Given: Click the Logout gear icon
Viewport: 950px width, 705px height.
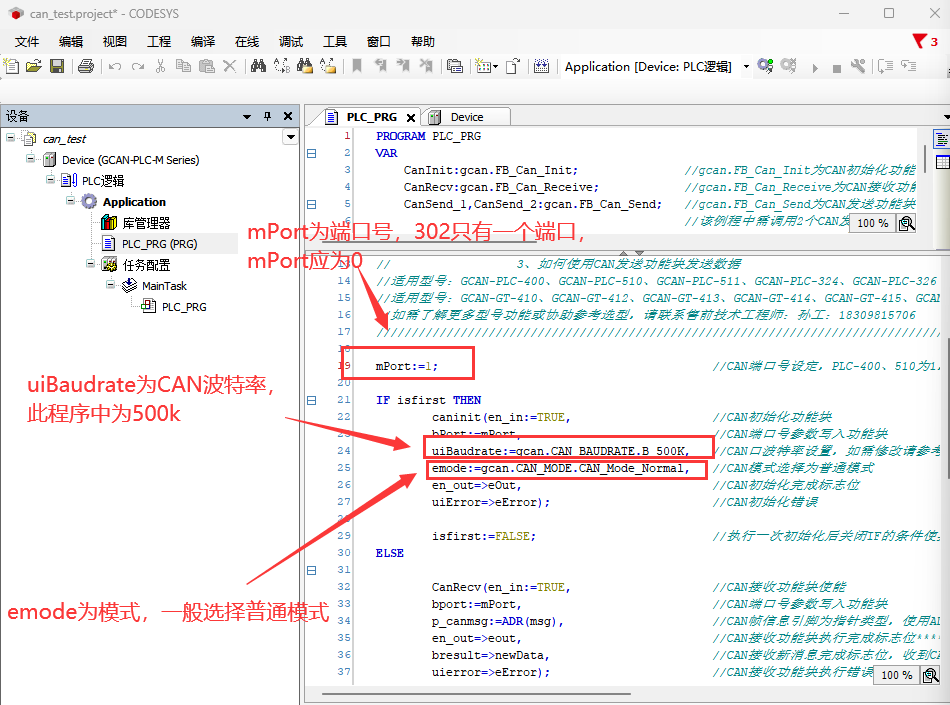Looking at the screenshot, I should [x=788, y=65].
